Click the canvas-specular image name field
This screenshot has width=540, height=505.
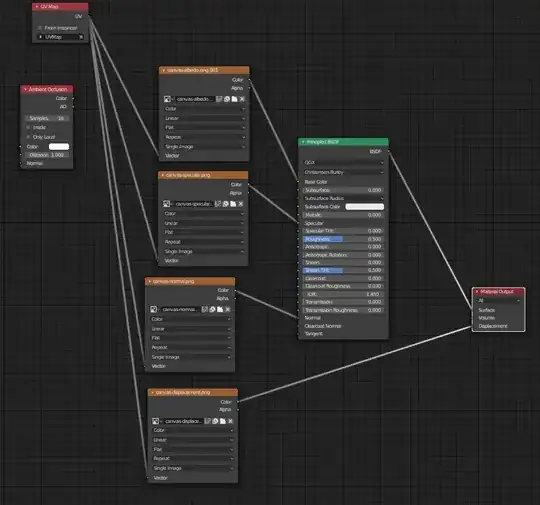pos(193,204)
